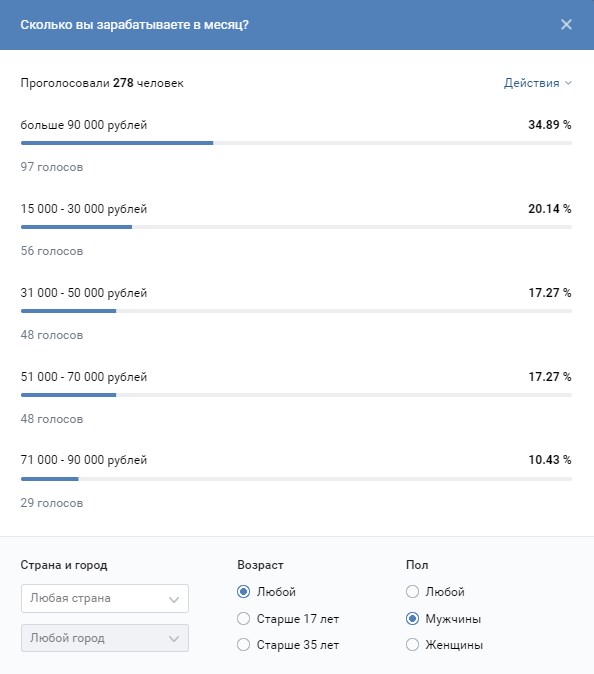The height and width of the screenshot is (674, 594).
Task: Click the chevron arrow in country field
Action: coord(174,599)
